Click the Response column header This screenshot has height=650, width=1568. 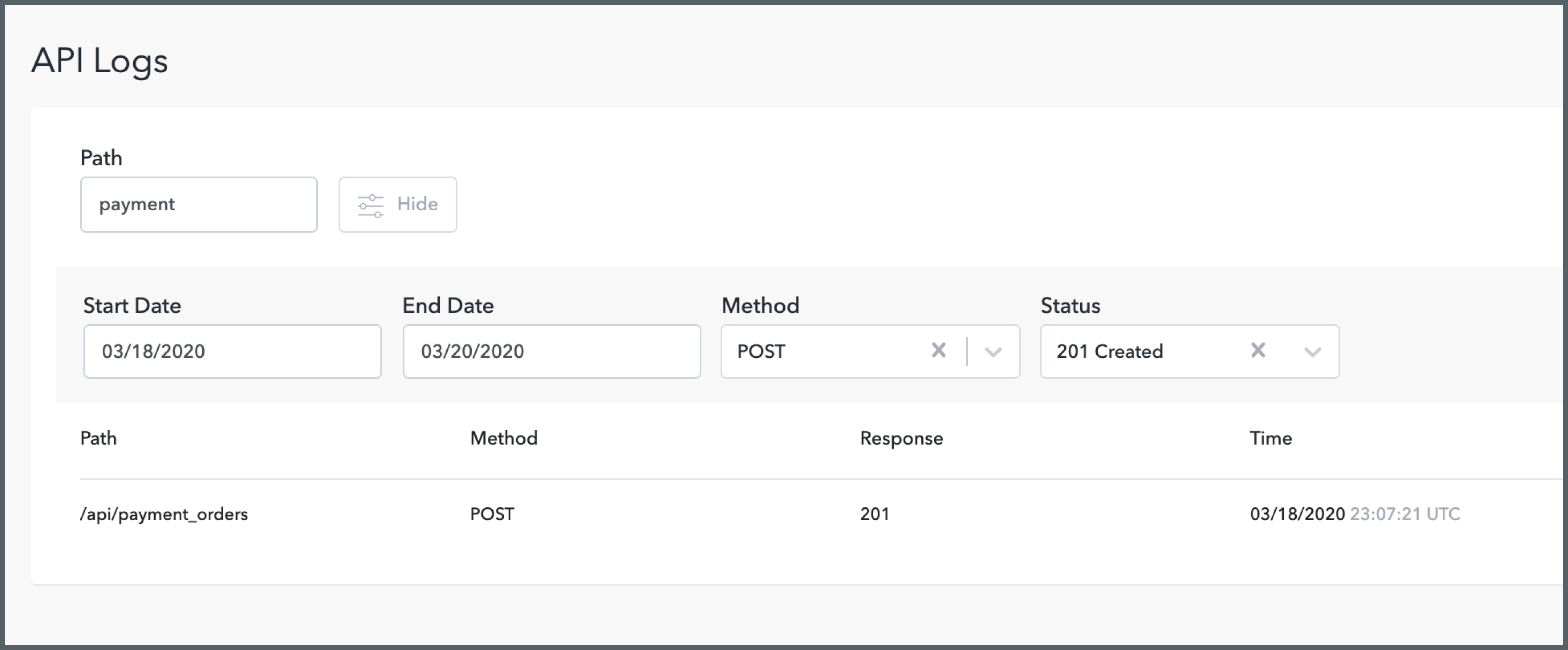click(x=901, y=438)
